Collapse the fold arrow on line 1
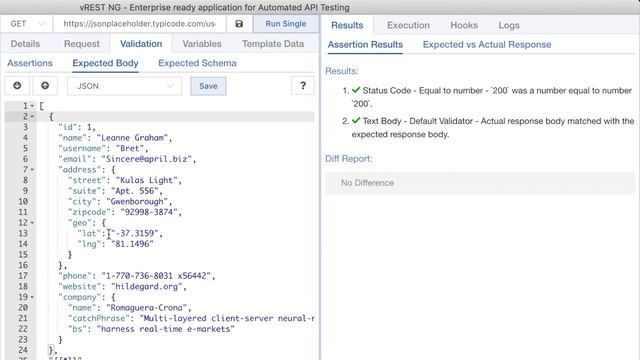This screenshot has height=360, width=640. pyautogui.click(x=32, y=106)
